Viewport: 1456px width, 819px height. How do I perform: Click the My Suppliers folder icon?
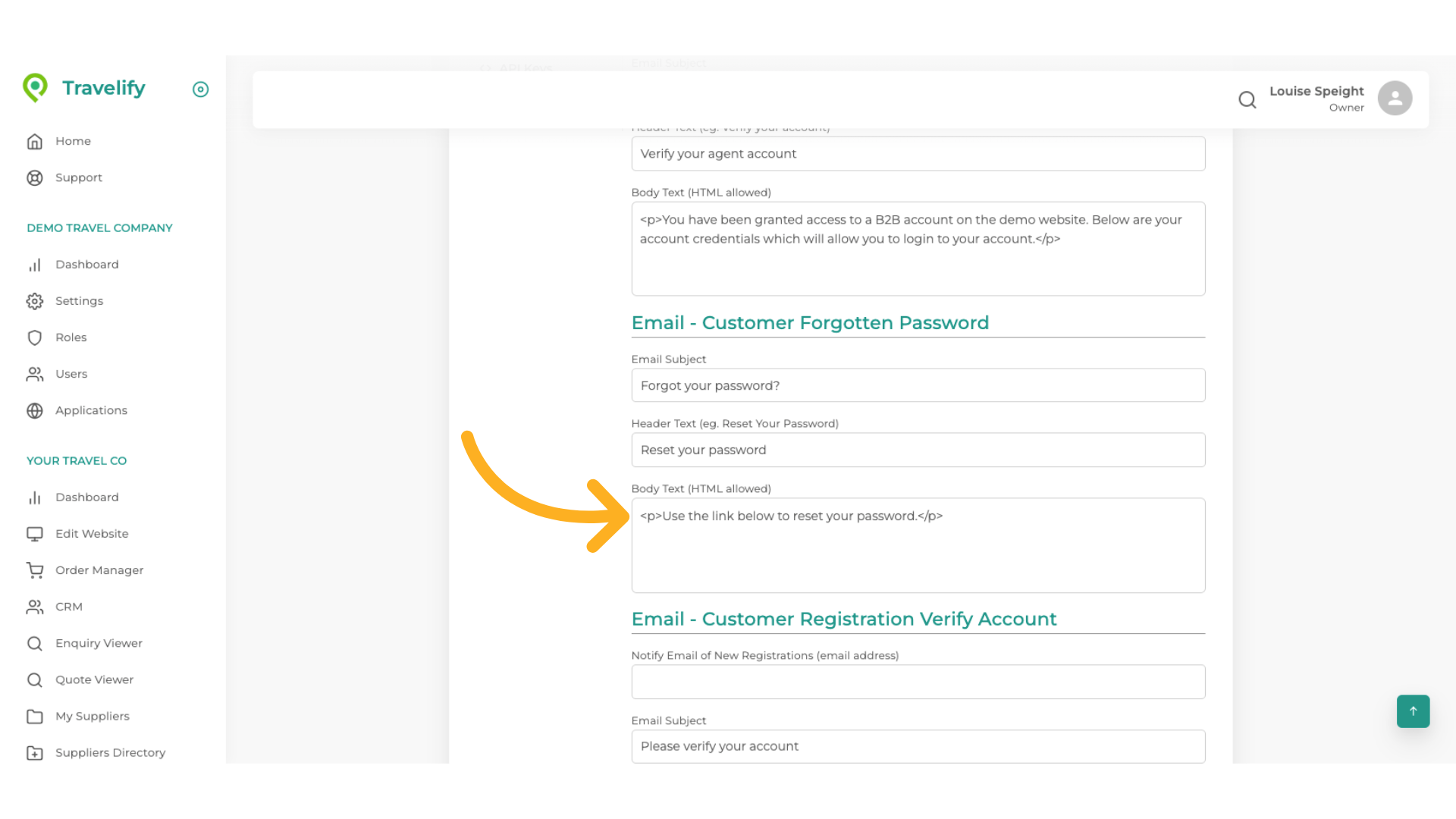35,716
